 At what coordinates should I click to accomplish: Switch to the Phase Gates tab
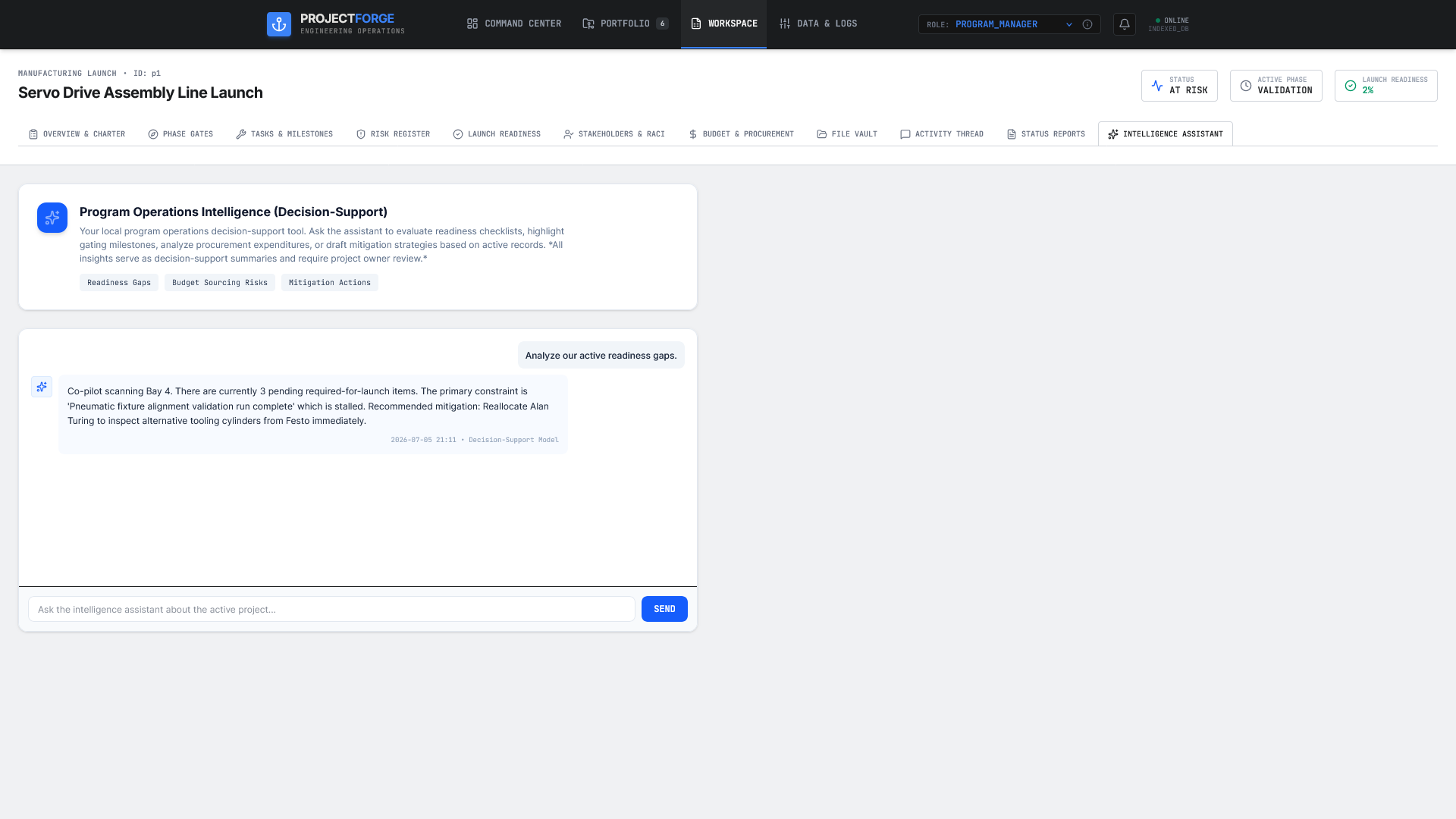(180, 134)
